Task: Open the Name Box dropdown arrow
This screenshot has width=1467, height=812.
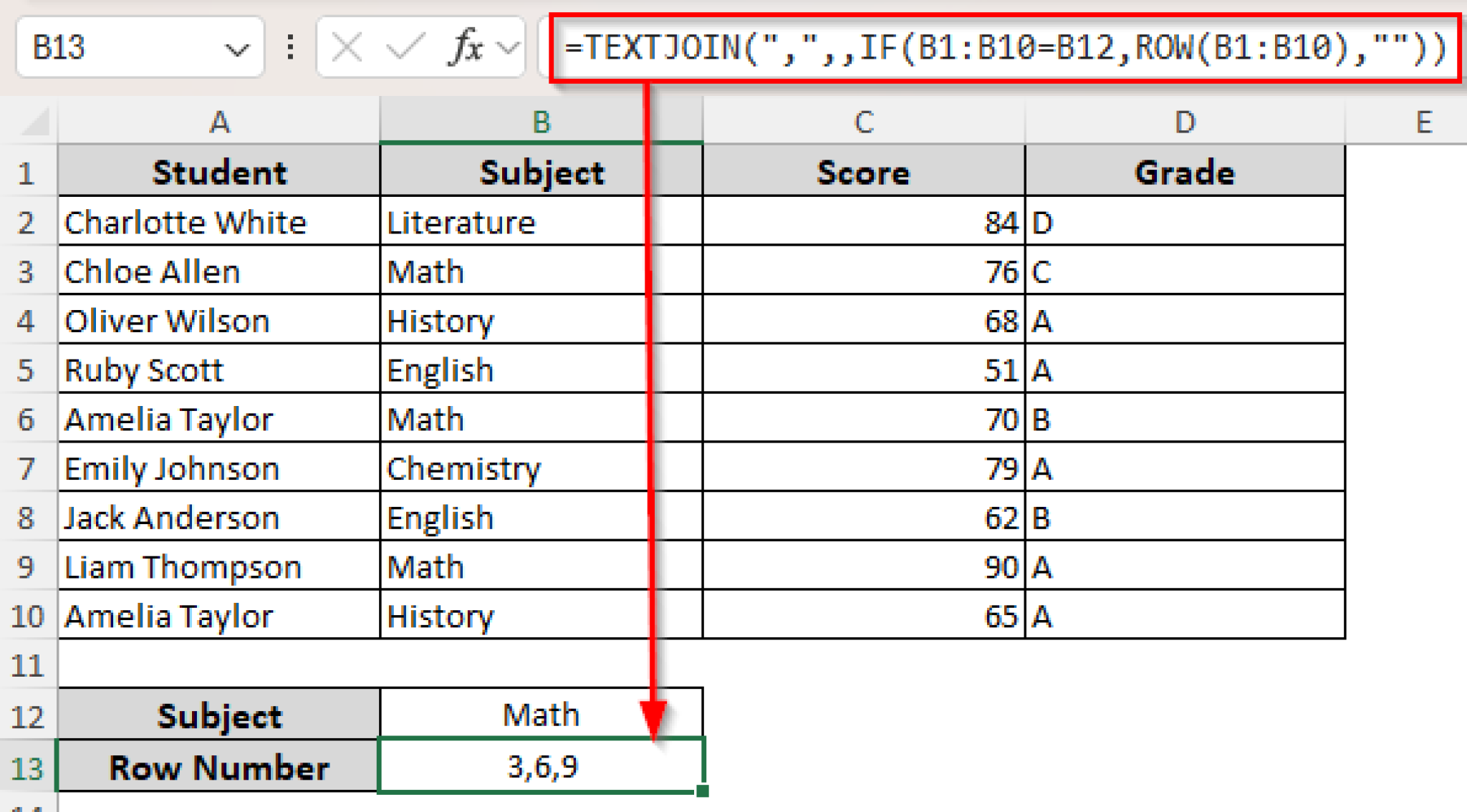Action: coord(236,49)
